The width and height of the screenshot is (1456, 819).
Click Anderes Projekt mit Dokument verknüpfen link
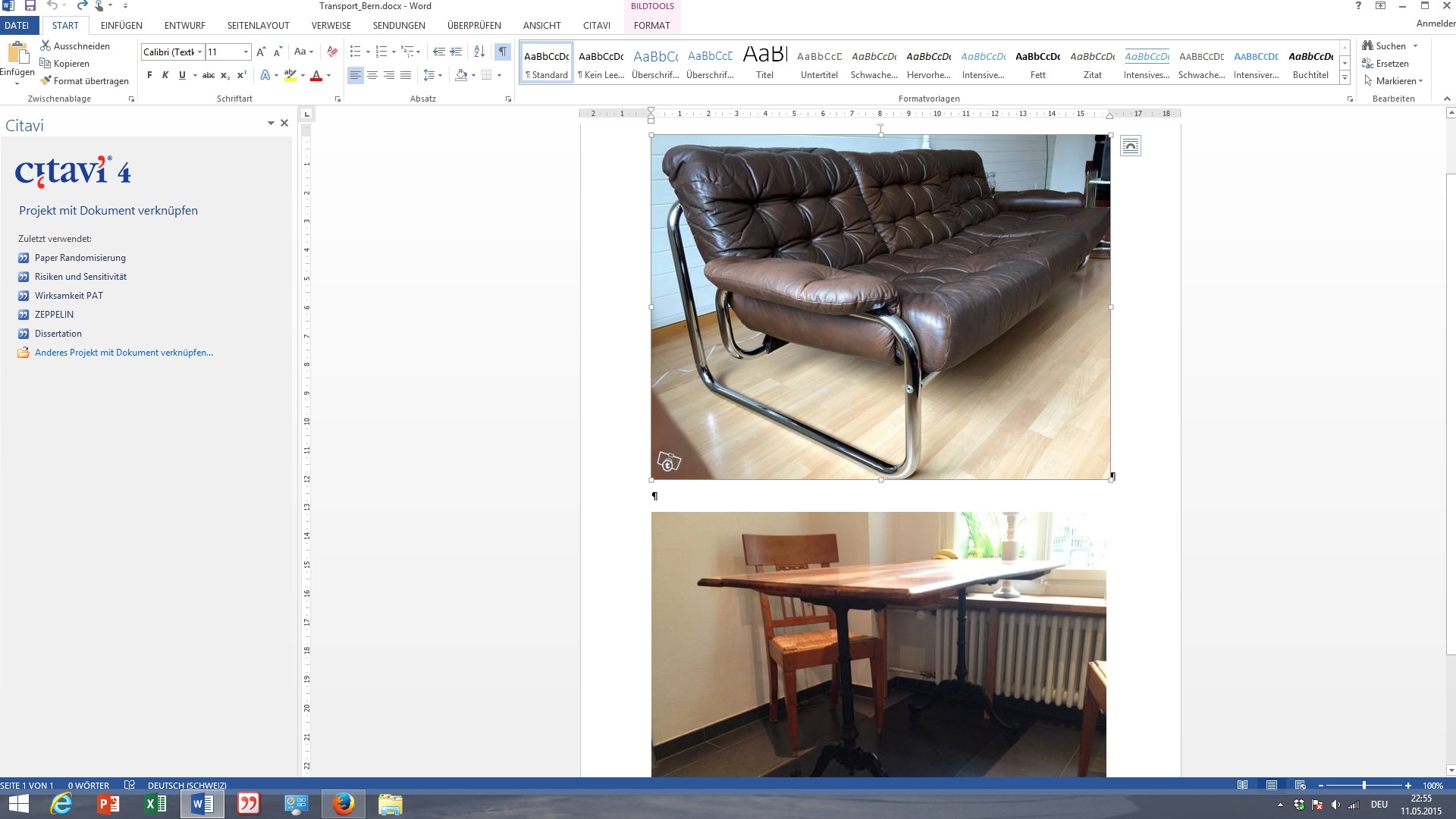(124, 353)
